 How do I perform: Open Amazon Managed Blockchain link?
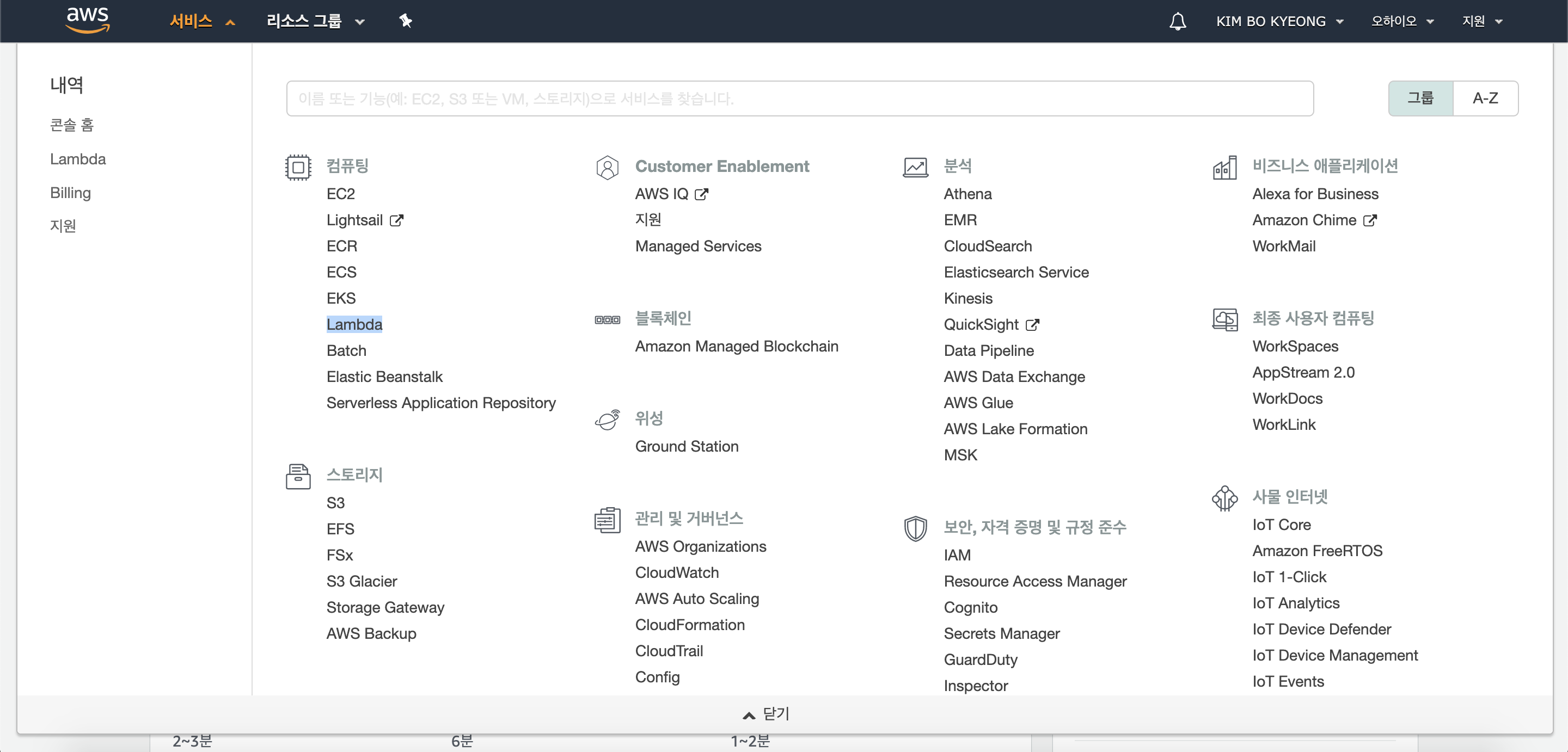[737, 347]
